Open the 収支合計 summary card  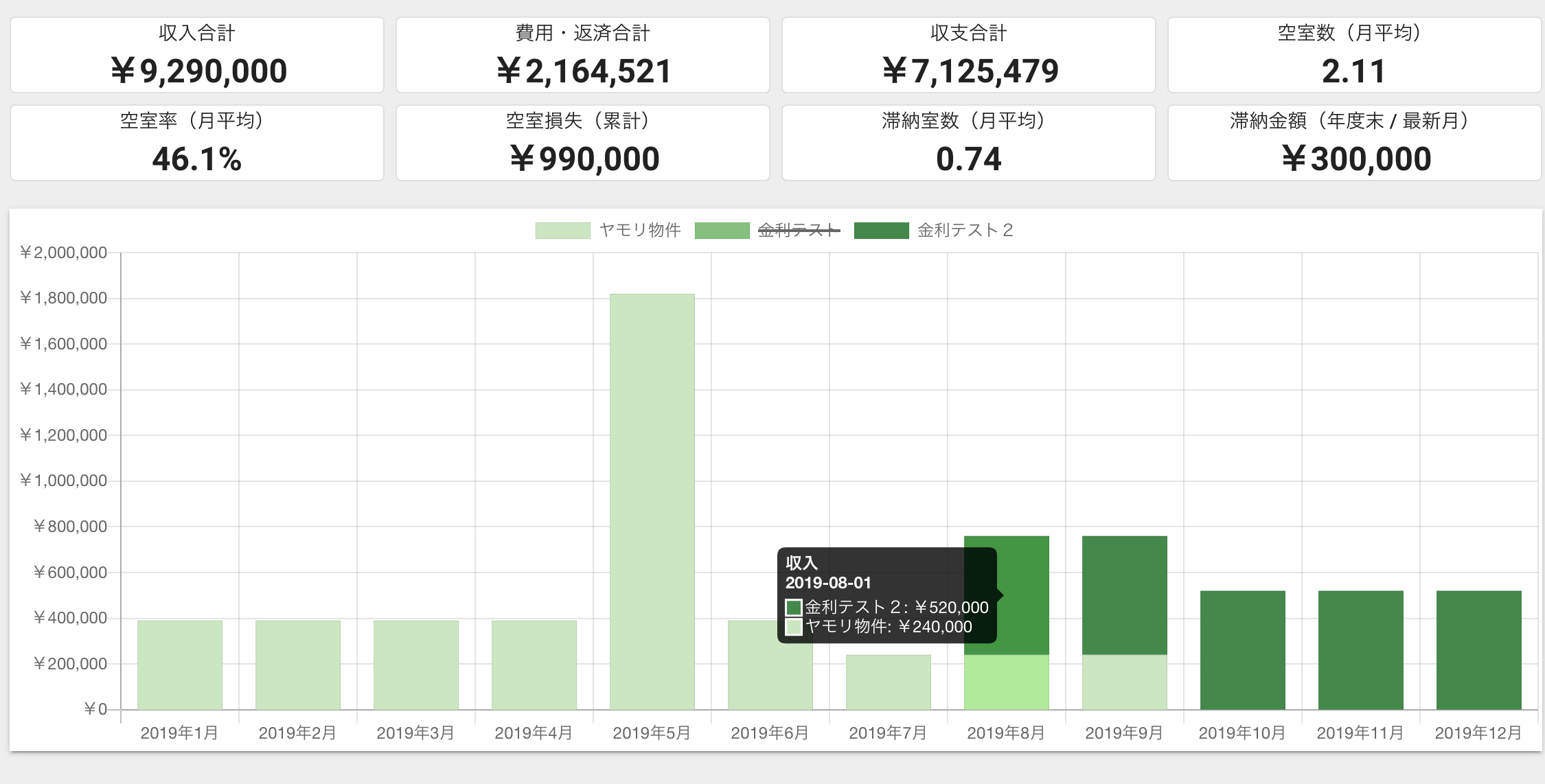pos(969,55)
